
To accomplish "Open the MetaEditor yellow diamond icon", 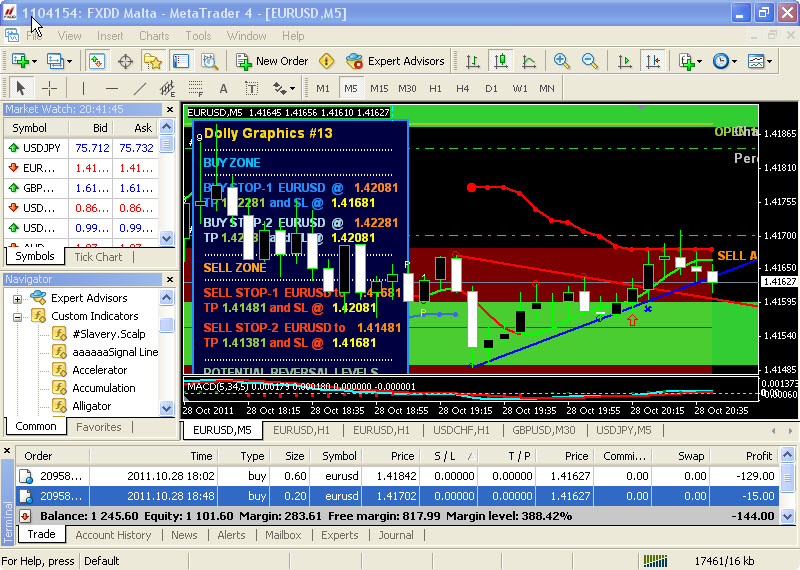I will coord(327,61).
